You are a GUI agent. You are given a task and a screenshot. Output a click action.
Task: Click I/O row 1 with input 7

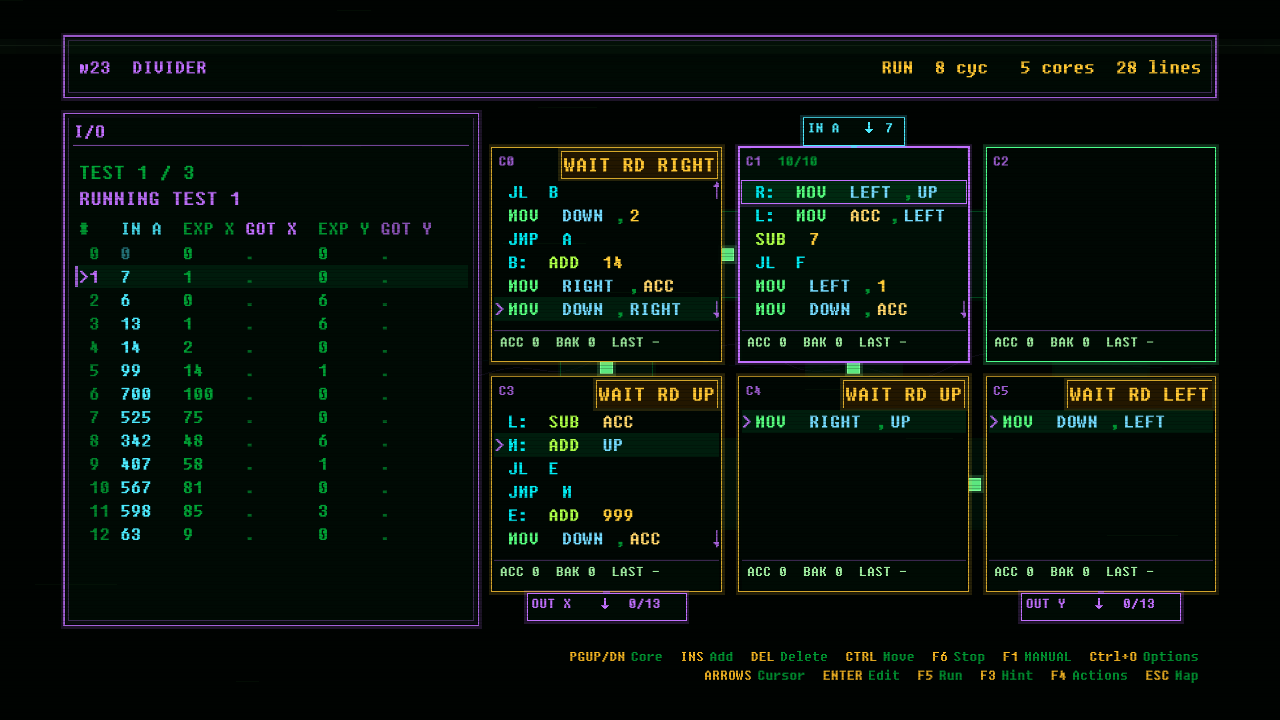click(x=272, y=277)
